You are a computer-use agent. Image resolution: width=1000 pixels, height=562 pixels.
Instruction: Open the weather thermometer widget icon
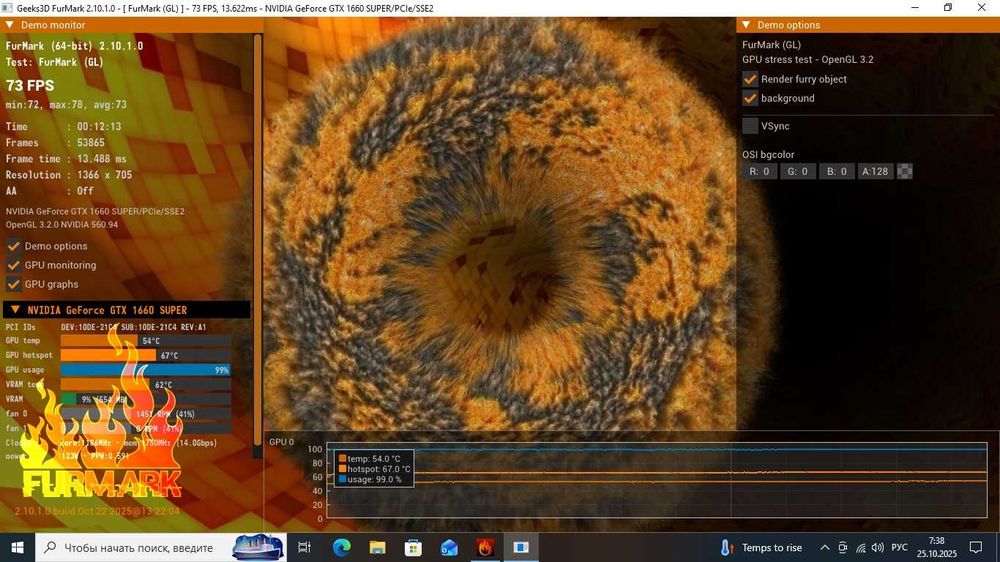click(726, 547)
